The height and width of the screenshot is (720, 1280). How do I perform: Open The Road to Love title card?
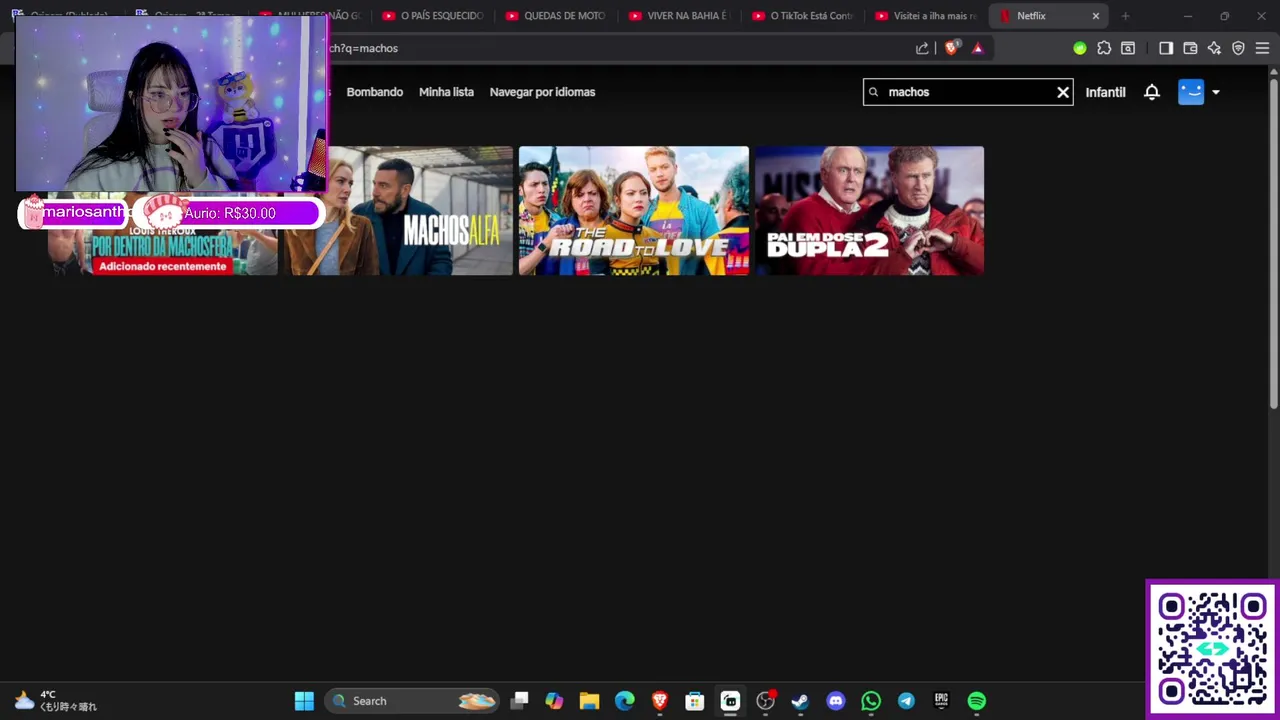point(634,211)
